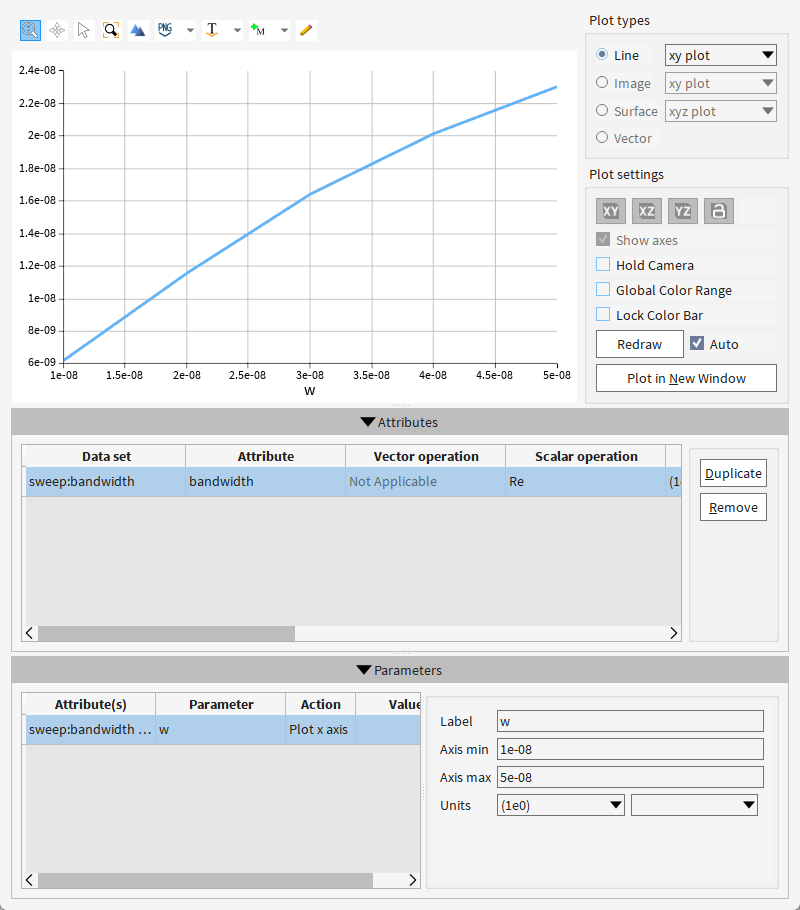The image size is (800, 910).
Task: Click the bandwidth attribute cell
Action: pos(266,482)
